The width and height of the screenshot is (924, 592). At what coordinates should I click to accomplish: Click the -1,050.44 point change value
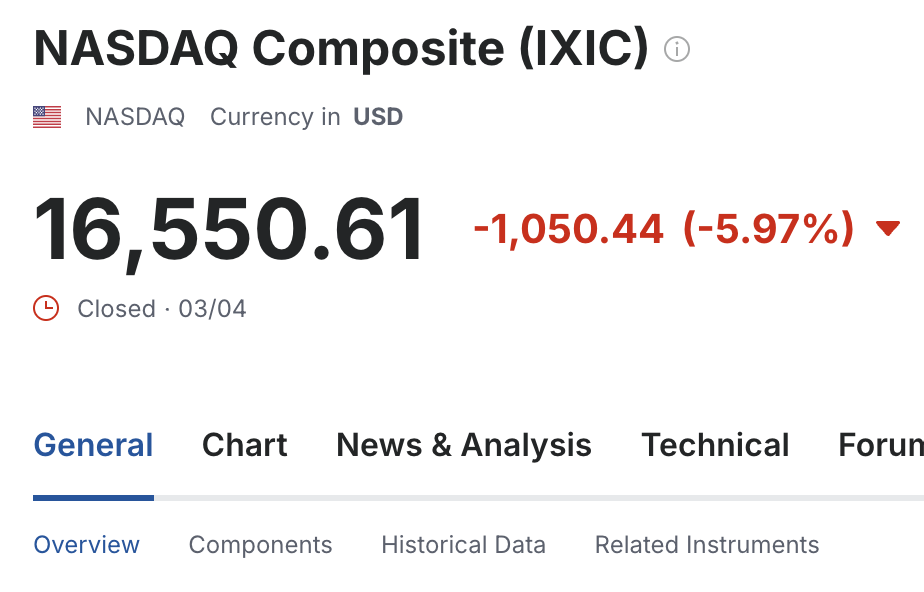[x=569, y=229]
